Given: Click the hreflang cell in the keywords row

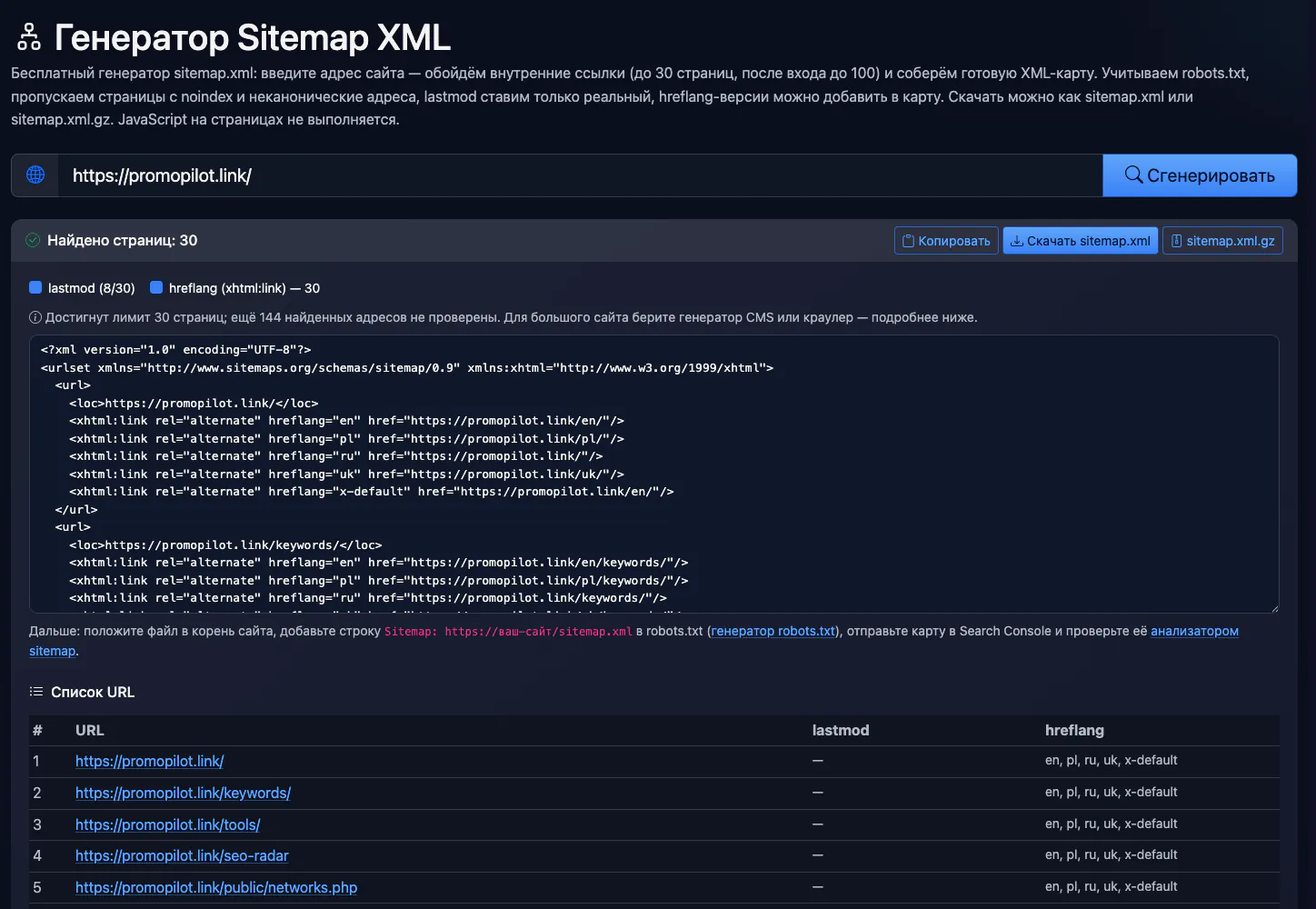Looking at the screenshot, I should coord(1112,792).
